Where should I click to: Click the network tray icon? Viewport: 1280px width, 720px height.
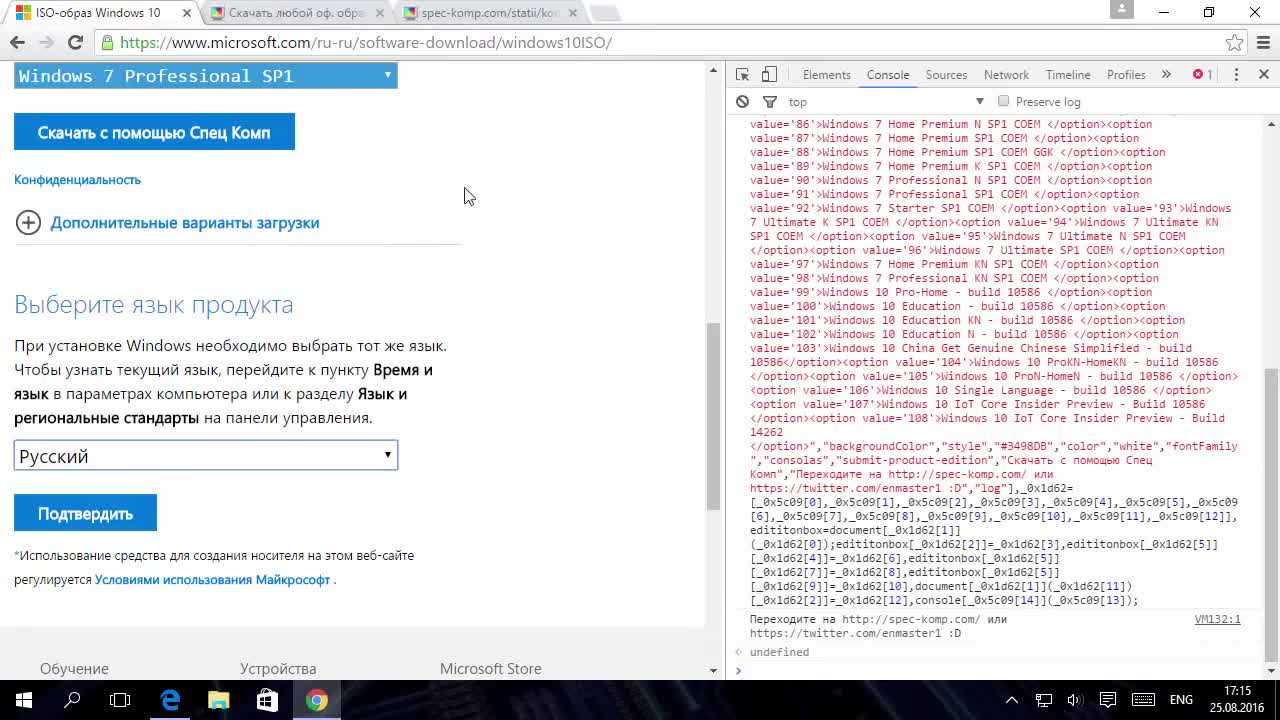click(1043, 700)
